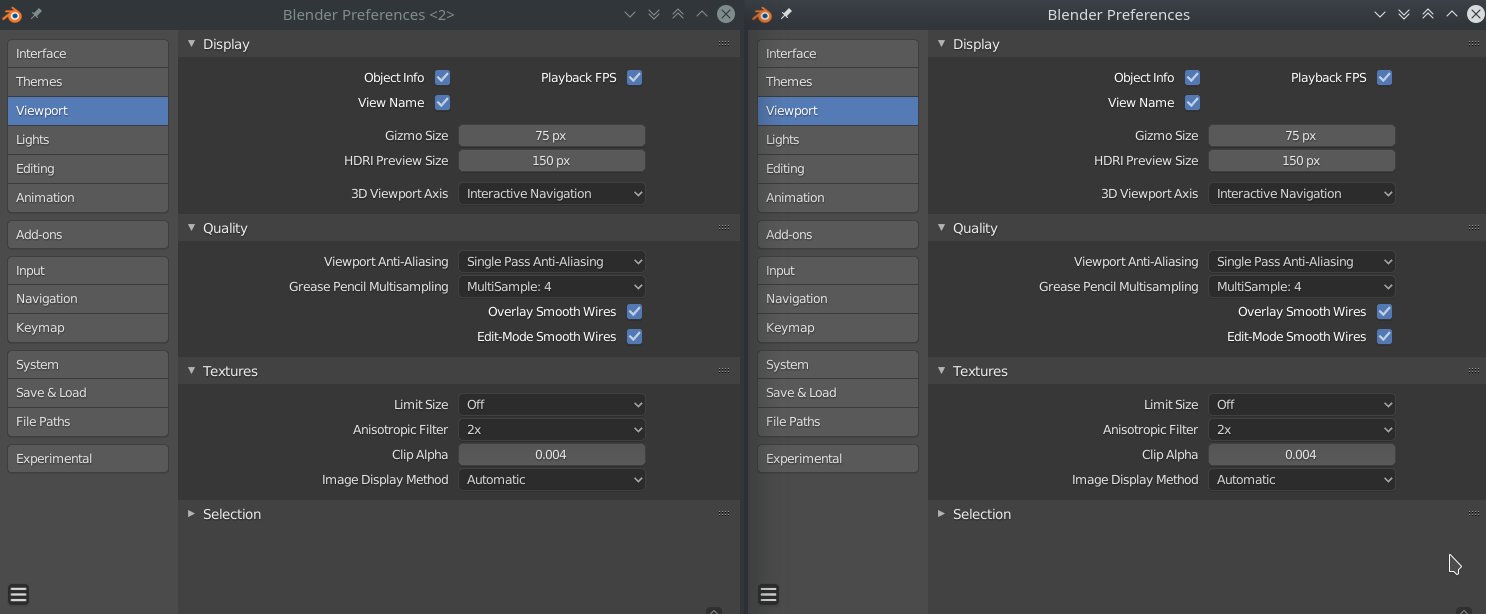The width and height of the screenshot is (1486, 614).
Task: Toggle Object Info checkbox in left window
Action: coord(442,77)
